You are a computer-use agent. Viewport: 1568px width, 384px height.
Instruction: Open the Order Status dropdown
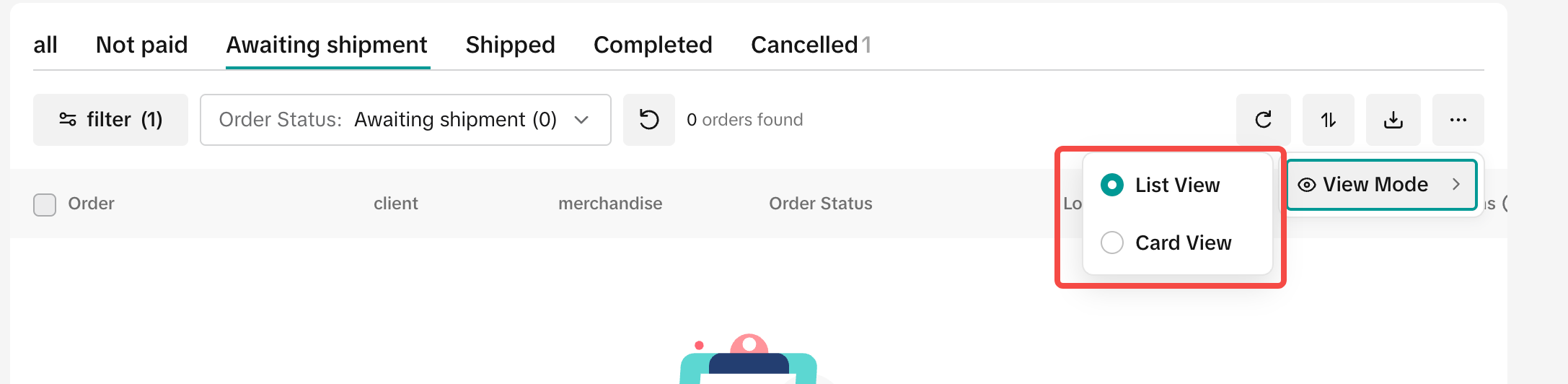(405, 120)
